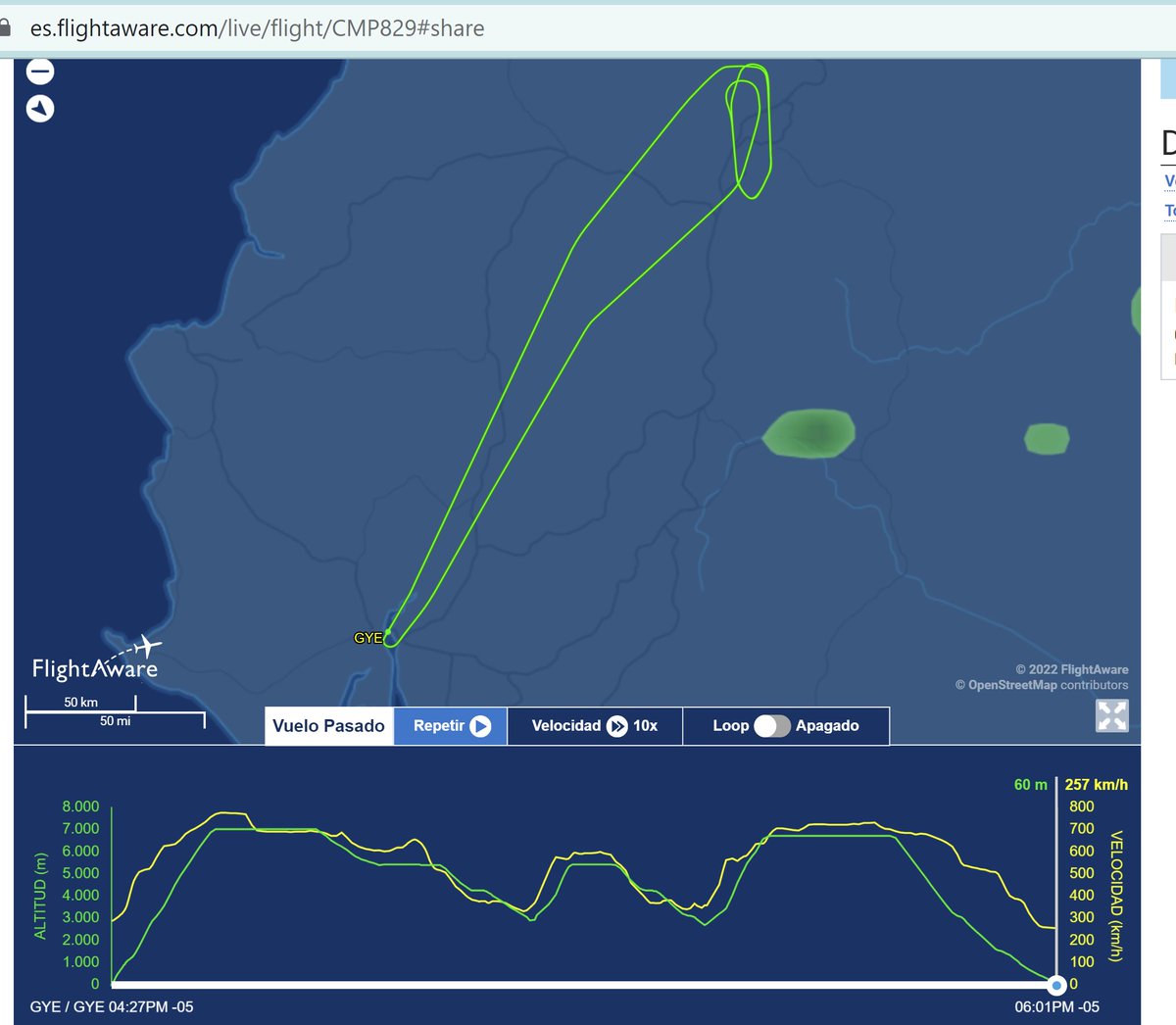This screenshot has width=1176, height=1025.
Task: Click the site security padlock icon
Action: (x=5, y=28)
